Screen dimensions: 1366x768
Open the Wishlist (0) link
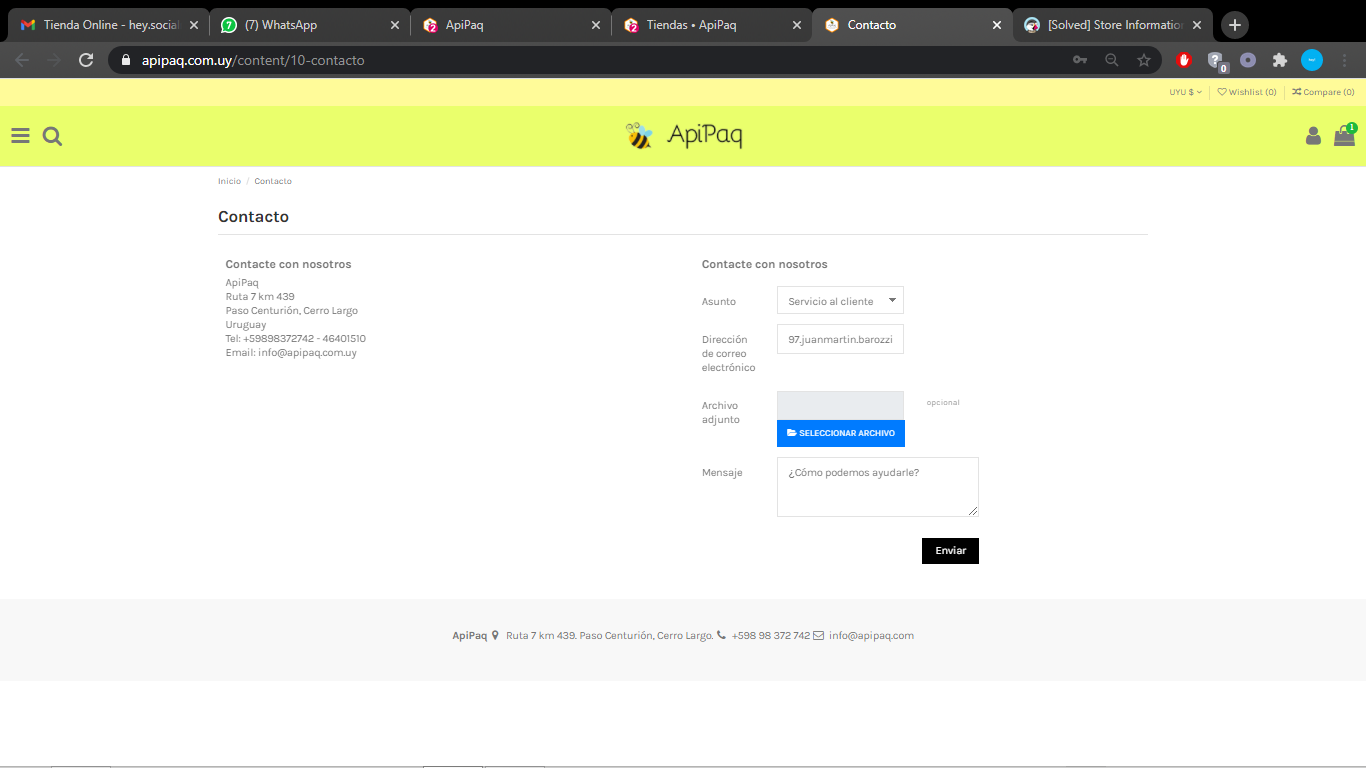click(x=1247, y=92)
